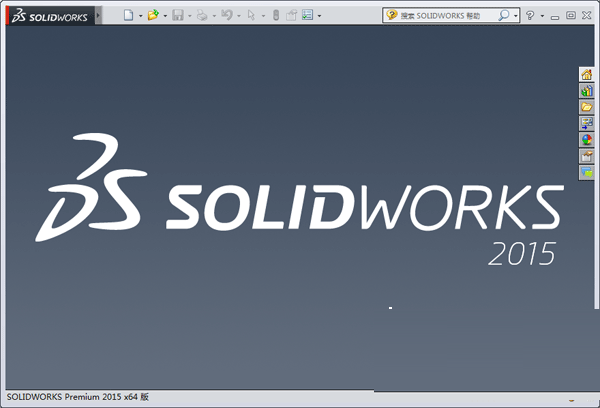Image resolution: width=600 pixels, height=408 pixels.
Task: Open the New document dropdown arrow
Action: (140, 16)
